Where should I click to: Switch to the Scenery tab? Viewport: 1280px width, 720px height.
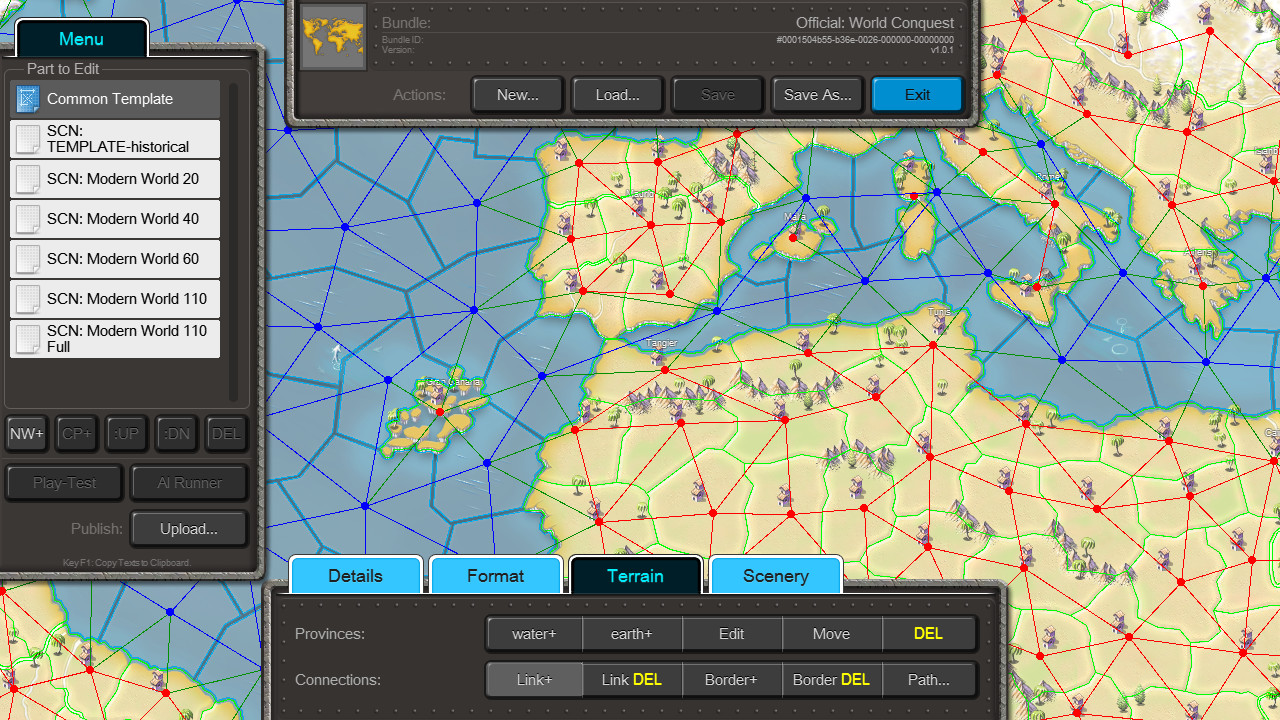pyautogui.click(x=775, y=576)
